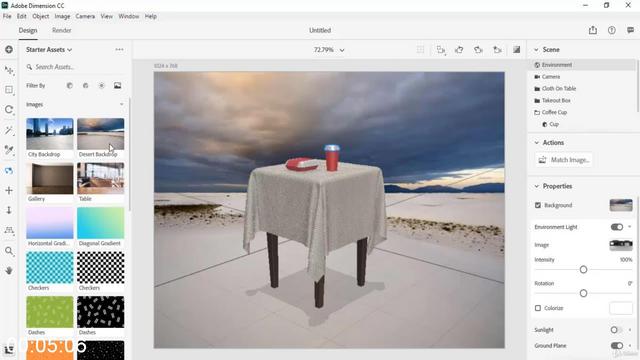640x360 pixels.
Task: Expand Environment Light options arrow
Action: click(630, 227)
